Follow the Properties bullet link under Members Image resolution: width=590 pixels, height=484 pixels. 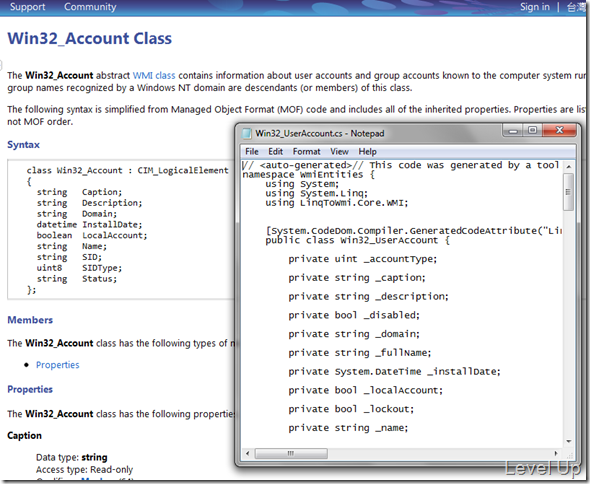(58, 365)
